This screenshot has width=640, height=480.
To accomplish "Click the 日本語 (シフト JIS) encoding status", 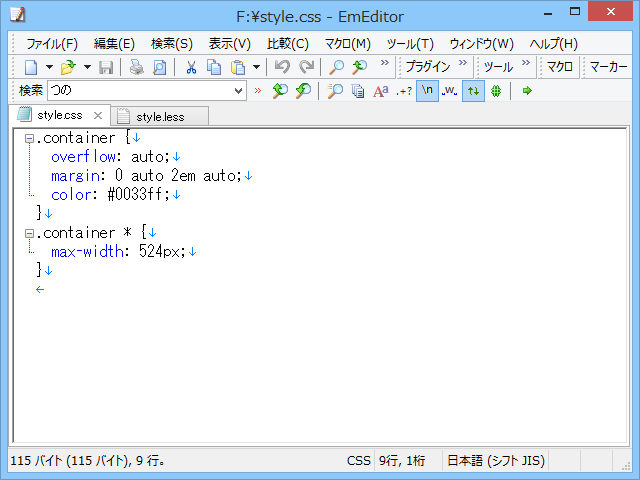I will coord(496,461).
